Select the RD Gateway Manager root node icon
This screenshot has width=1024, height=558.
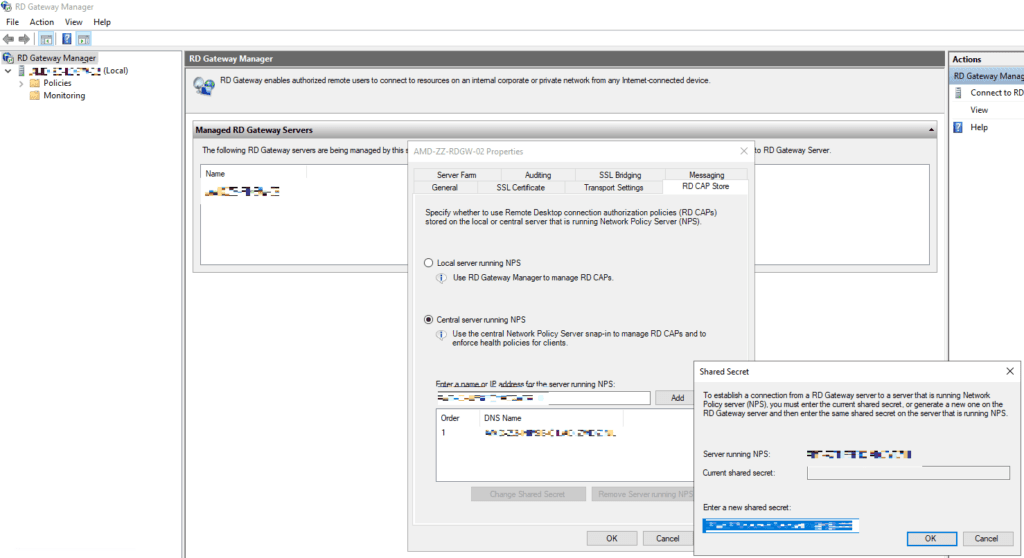tap(9, 58)
